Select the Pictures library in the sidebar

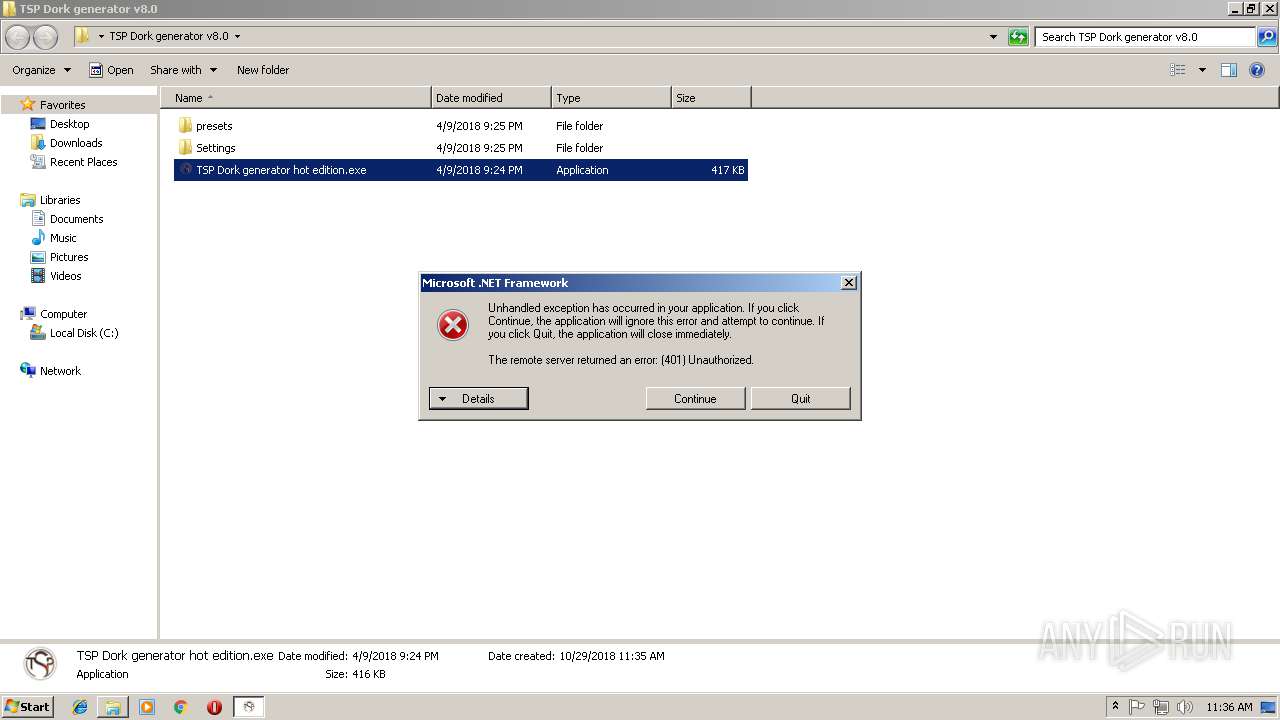[69, 257]
